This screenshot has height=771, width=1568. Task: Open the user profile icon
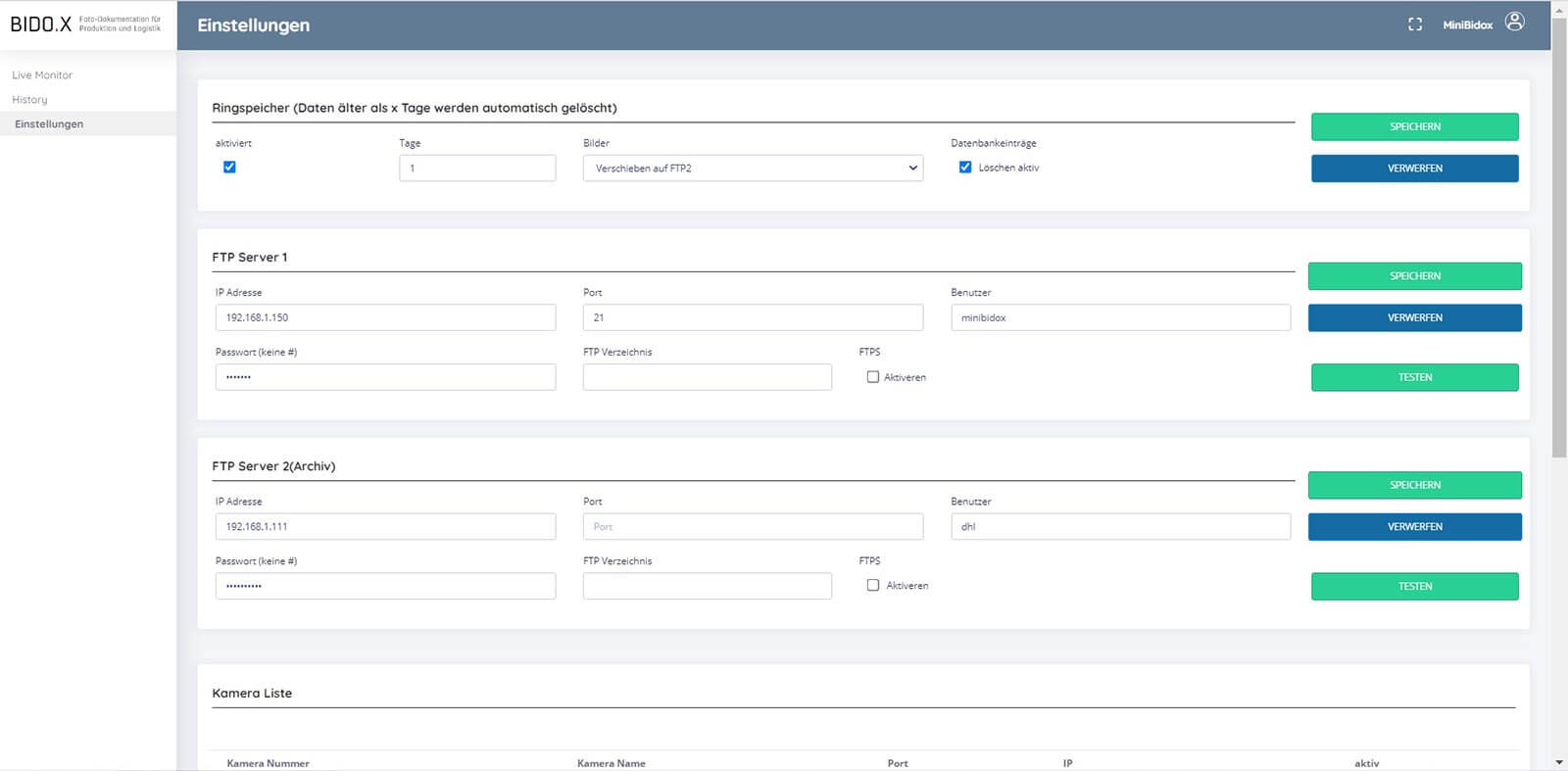coord(1514,23)
